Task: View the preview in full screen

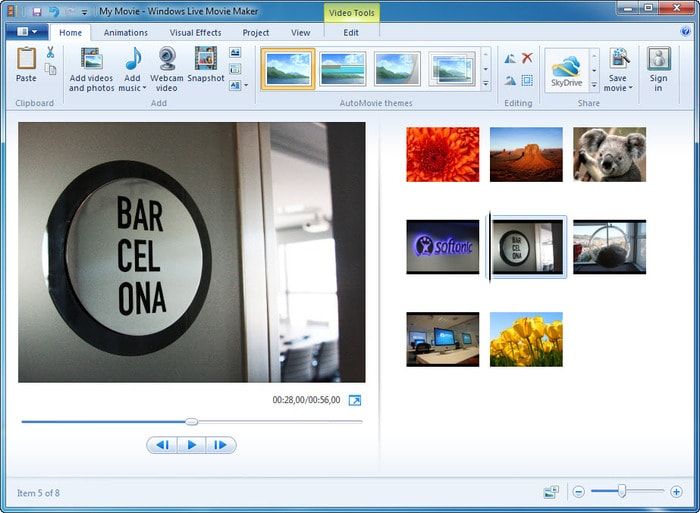Action: point(355,400)
